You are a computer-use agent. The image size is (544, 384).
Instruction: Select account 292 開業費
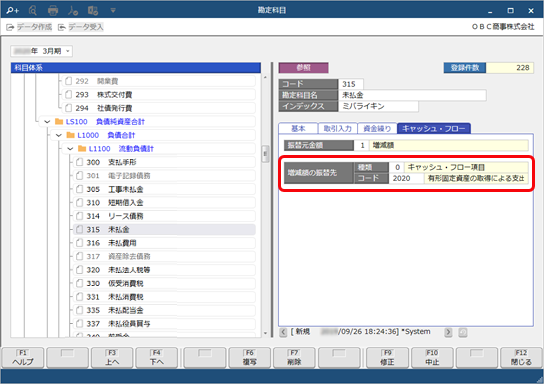tap(159, 81)
